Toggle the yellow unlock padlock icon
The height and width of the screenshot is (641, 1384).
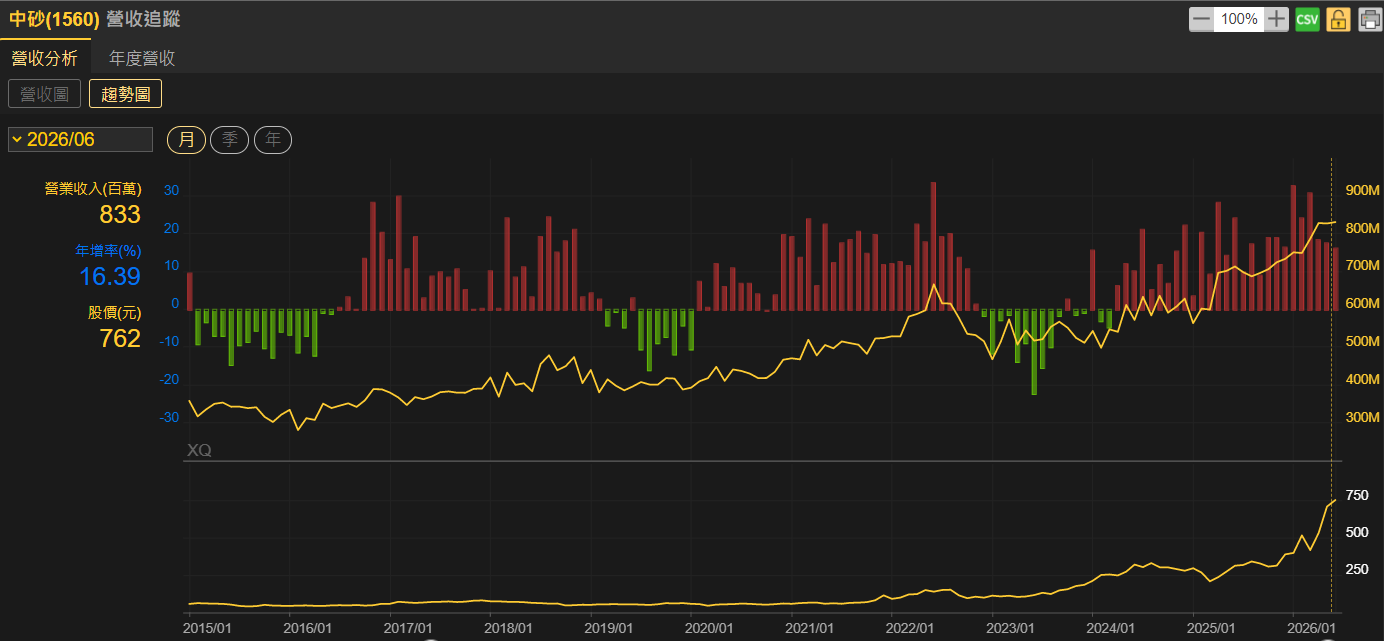click(1338, 19)
